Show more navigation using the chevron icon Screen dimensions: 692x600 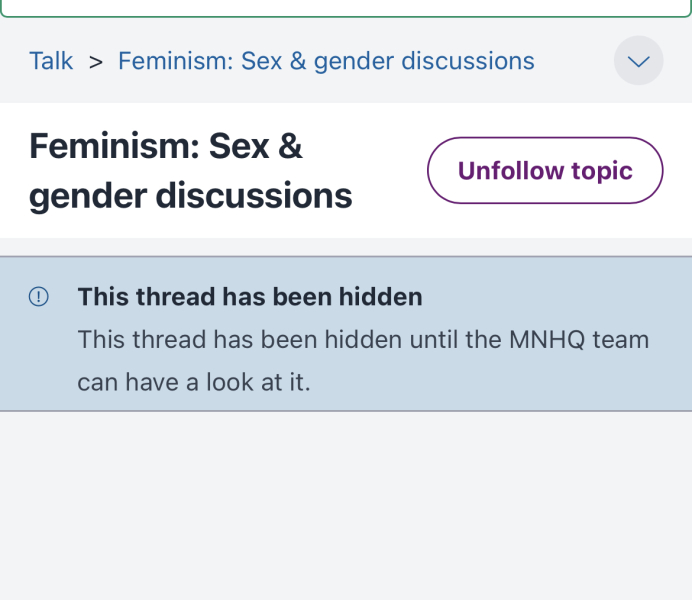click(x=638, y=61)
